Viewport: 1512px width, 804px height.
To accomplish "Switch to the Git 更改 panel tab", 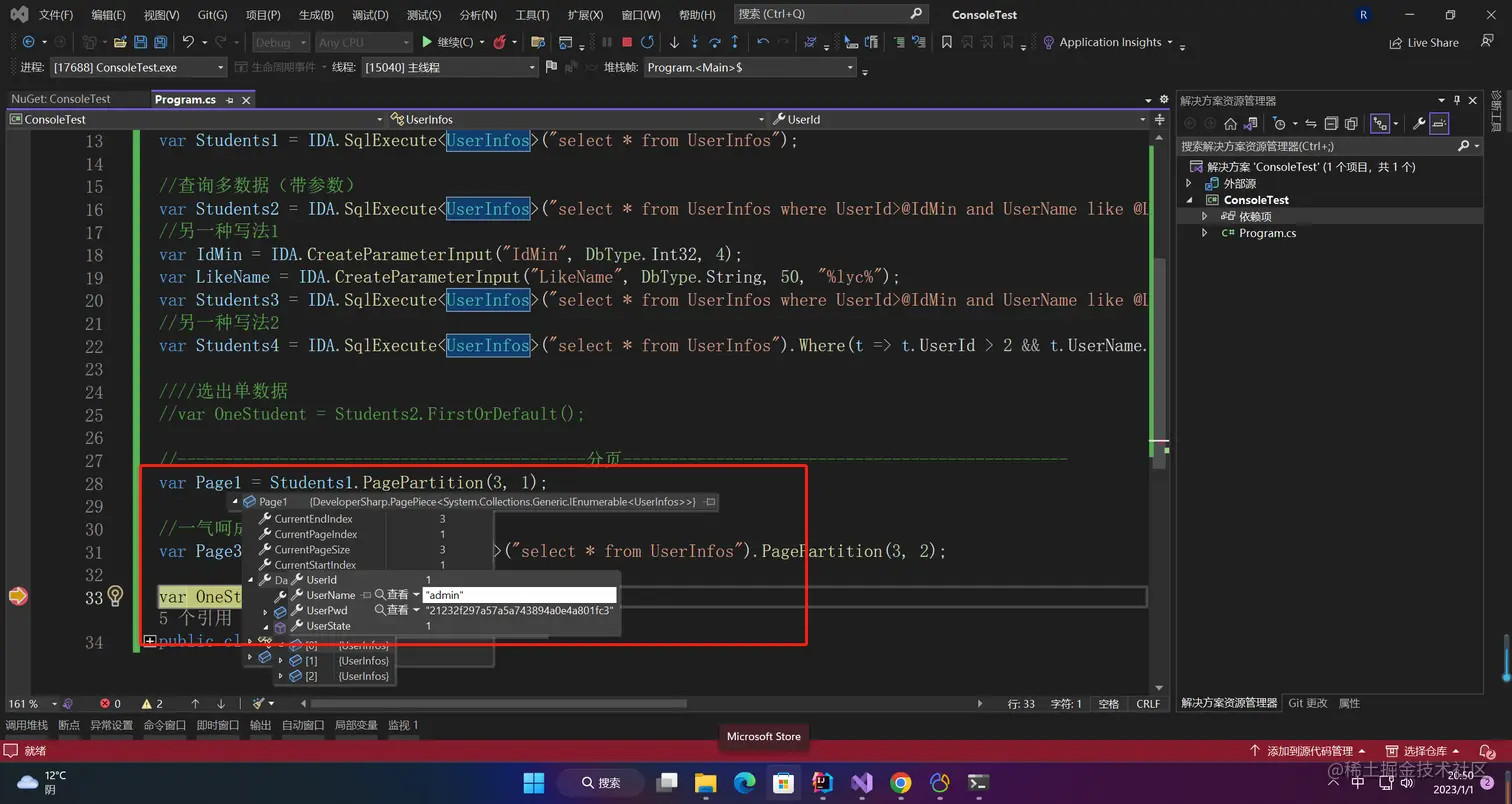I will pos(1307,703).
